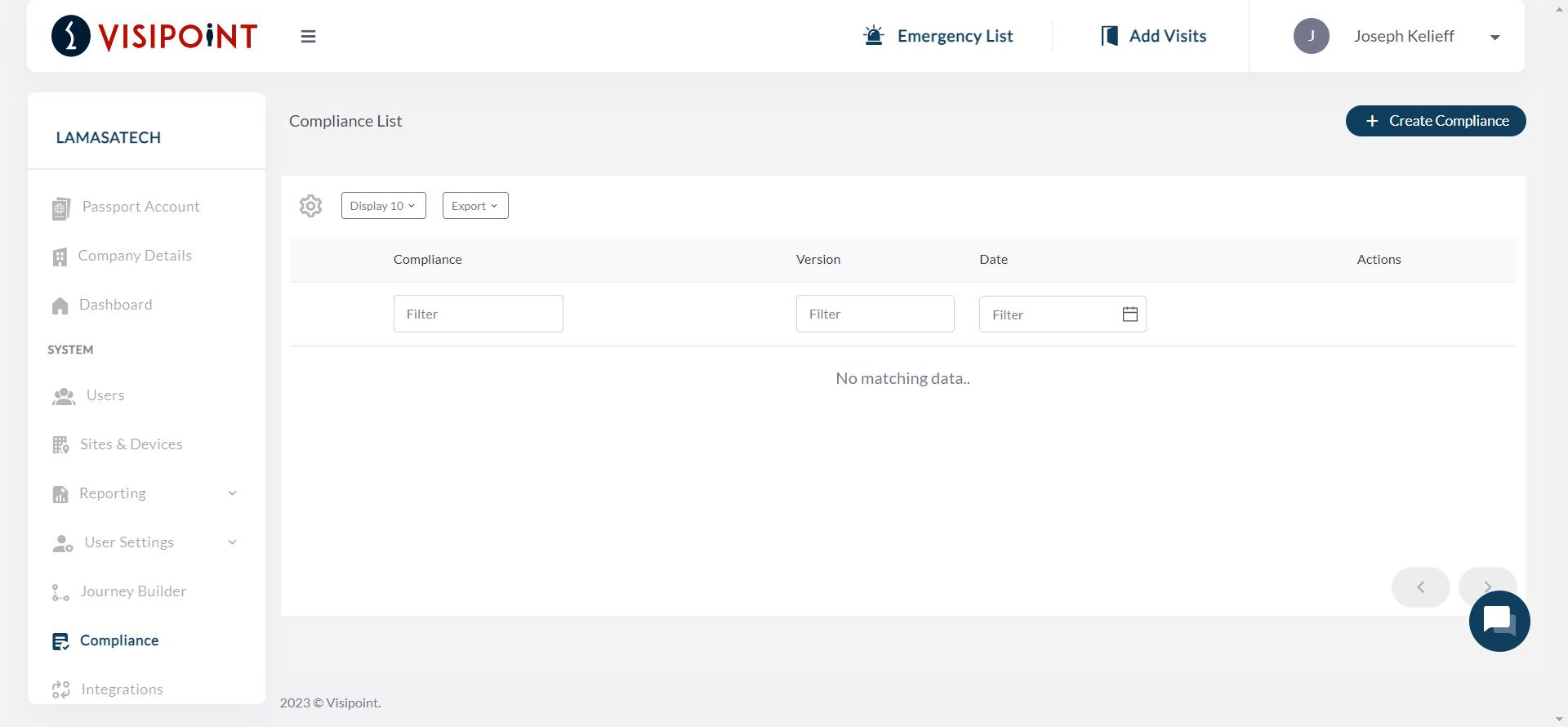Click Create Compliance button
Screen dimensions: 1568x727
(1435, 121)
